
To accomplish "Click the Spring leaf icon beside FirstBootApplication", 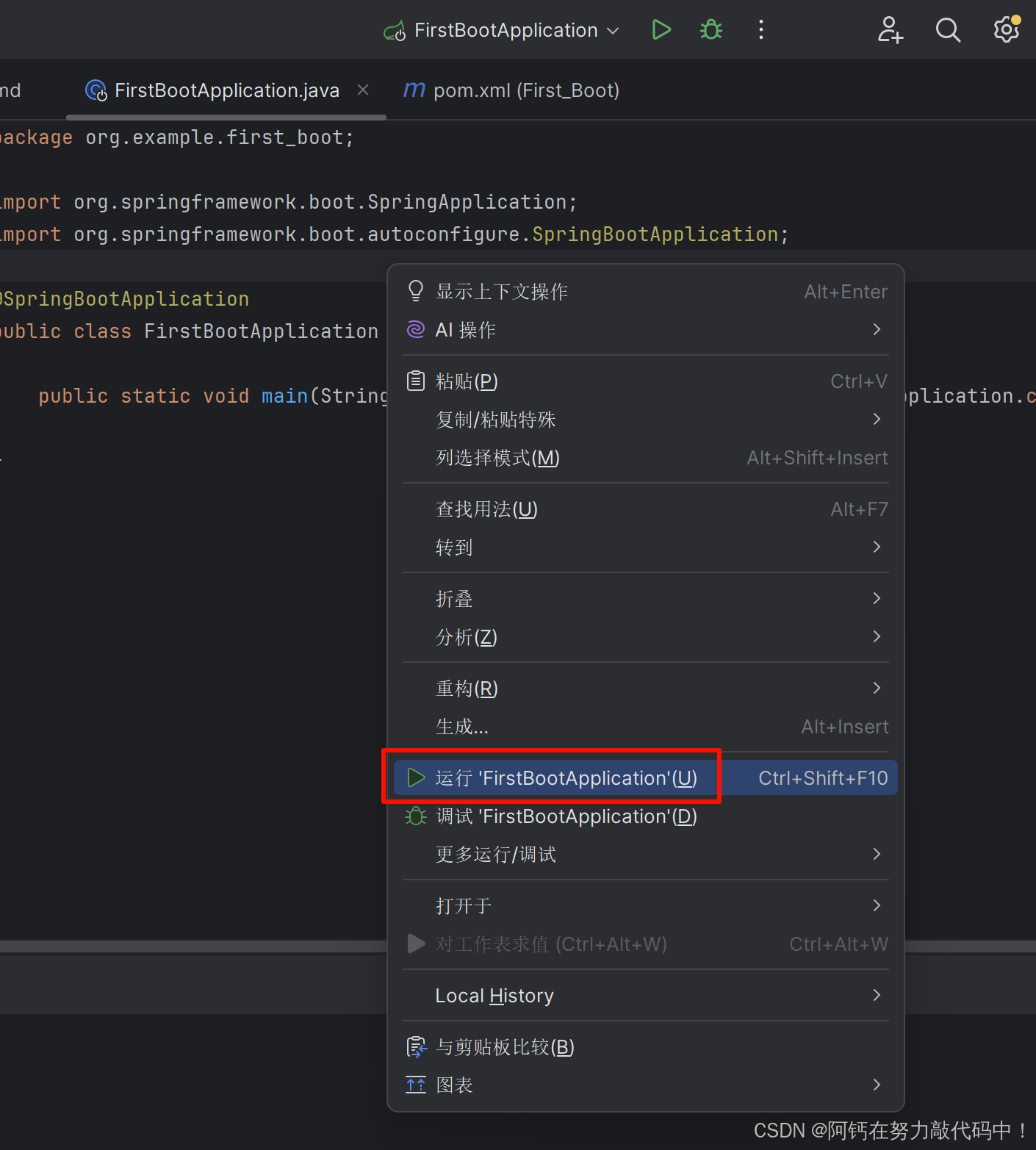I will 395,30.
